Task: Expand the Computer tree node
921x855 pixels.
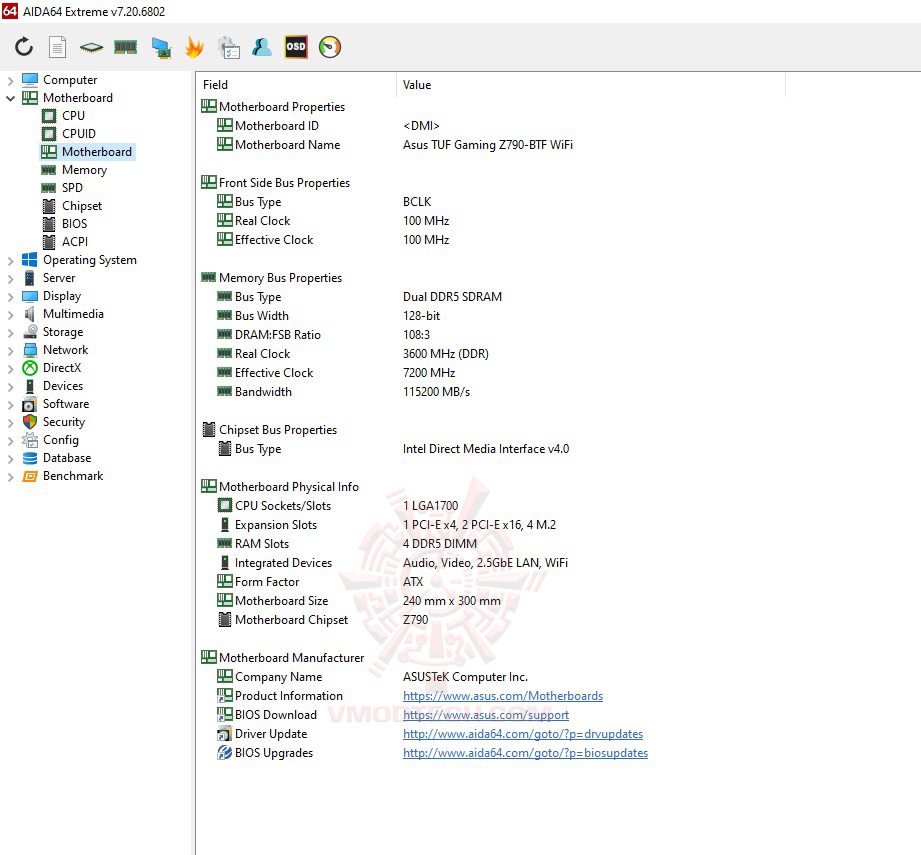Action: pos(10,80)
